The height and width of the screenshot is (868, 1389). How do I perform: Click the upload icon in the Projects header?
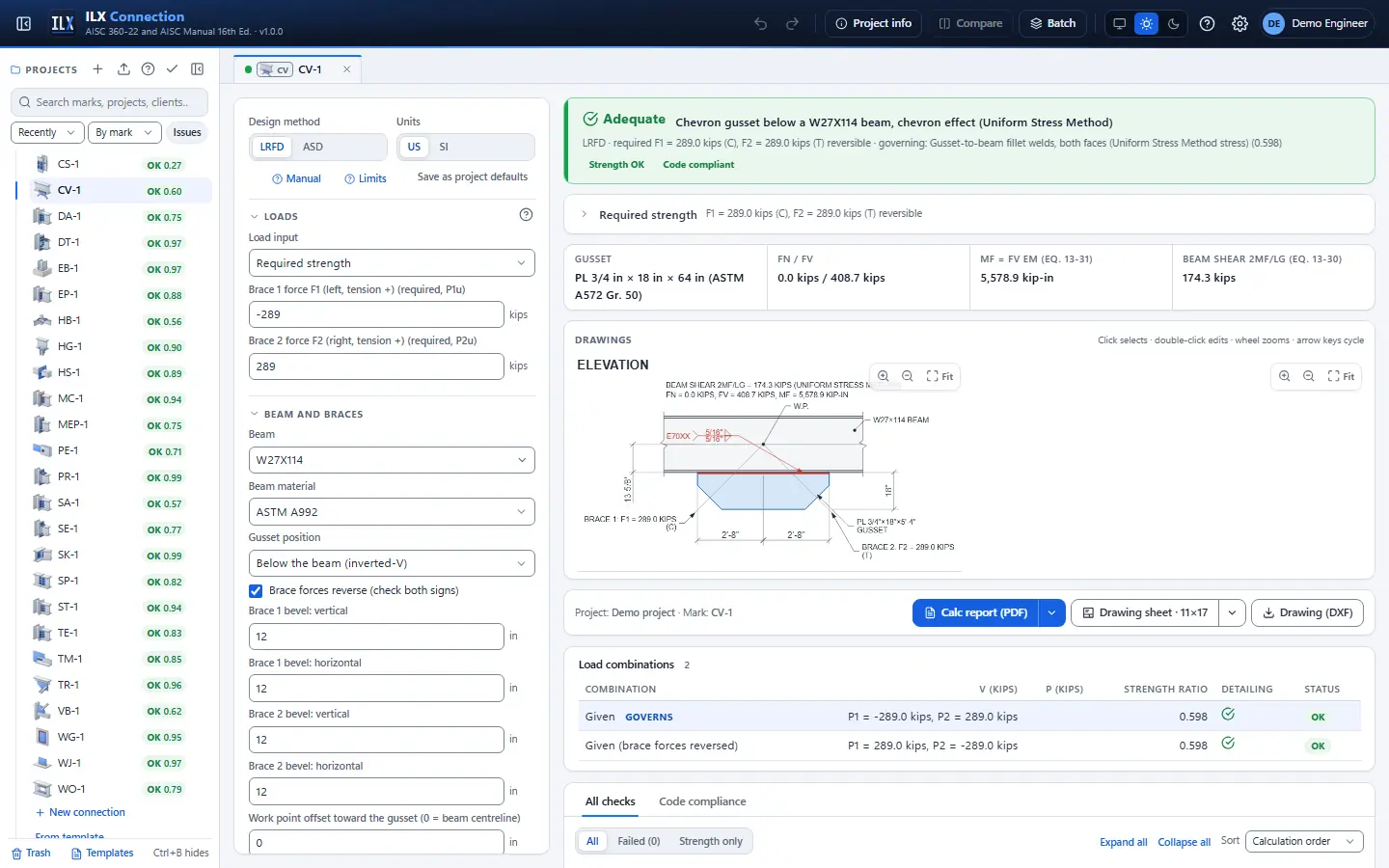coord(123,69)
